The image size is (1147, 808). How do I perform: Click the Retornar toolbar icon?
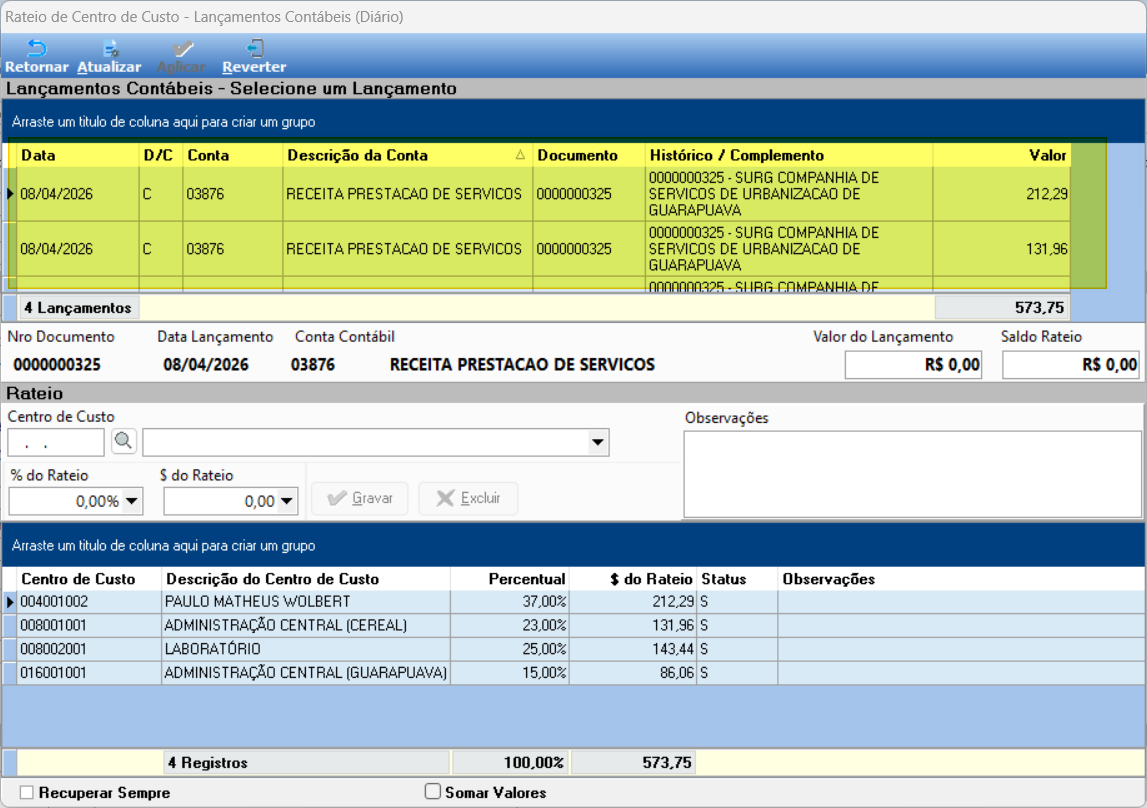(37, 49)
